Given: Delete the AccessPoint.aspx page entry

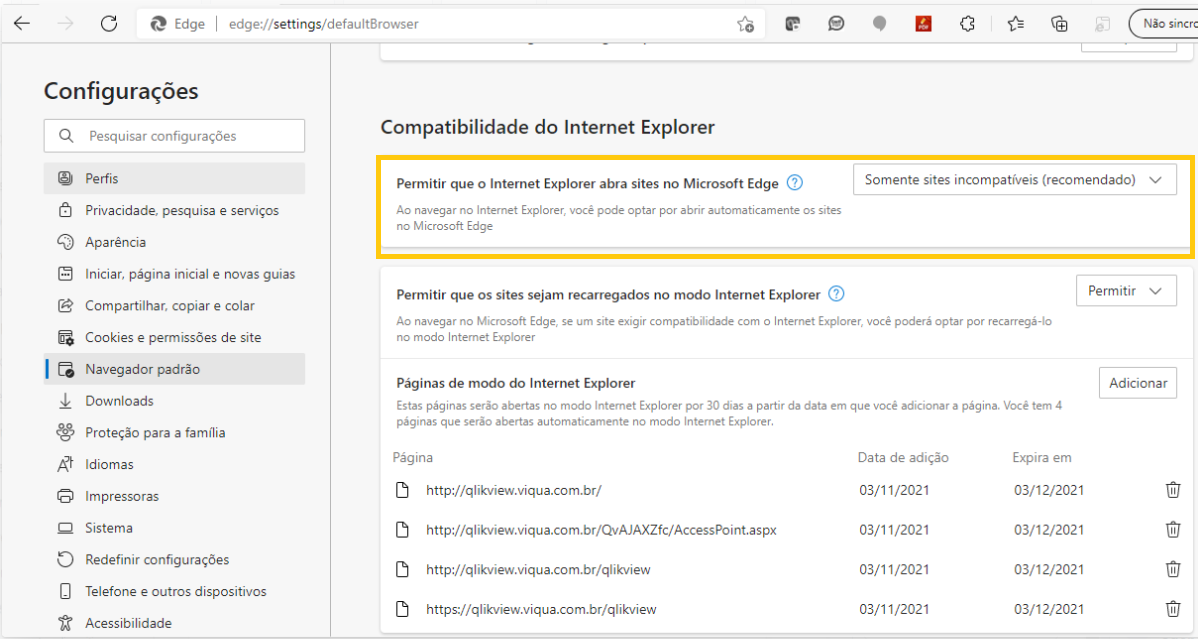Looking at the screenshot, I should point(1173,530).
